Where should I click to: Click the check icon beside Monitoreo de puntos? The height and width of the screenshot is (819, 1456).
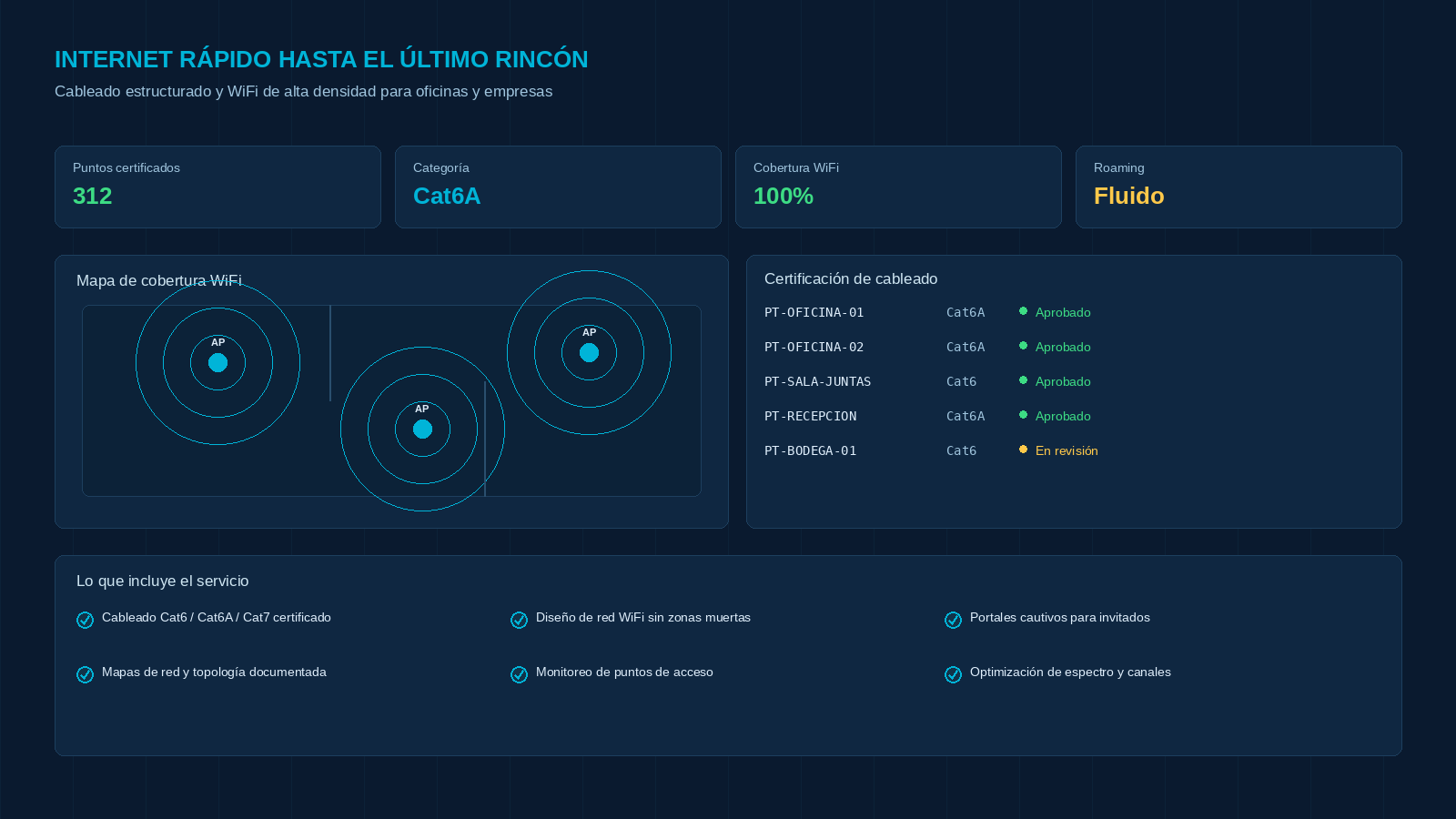click(520, 674)
